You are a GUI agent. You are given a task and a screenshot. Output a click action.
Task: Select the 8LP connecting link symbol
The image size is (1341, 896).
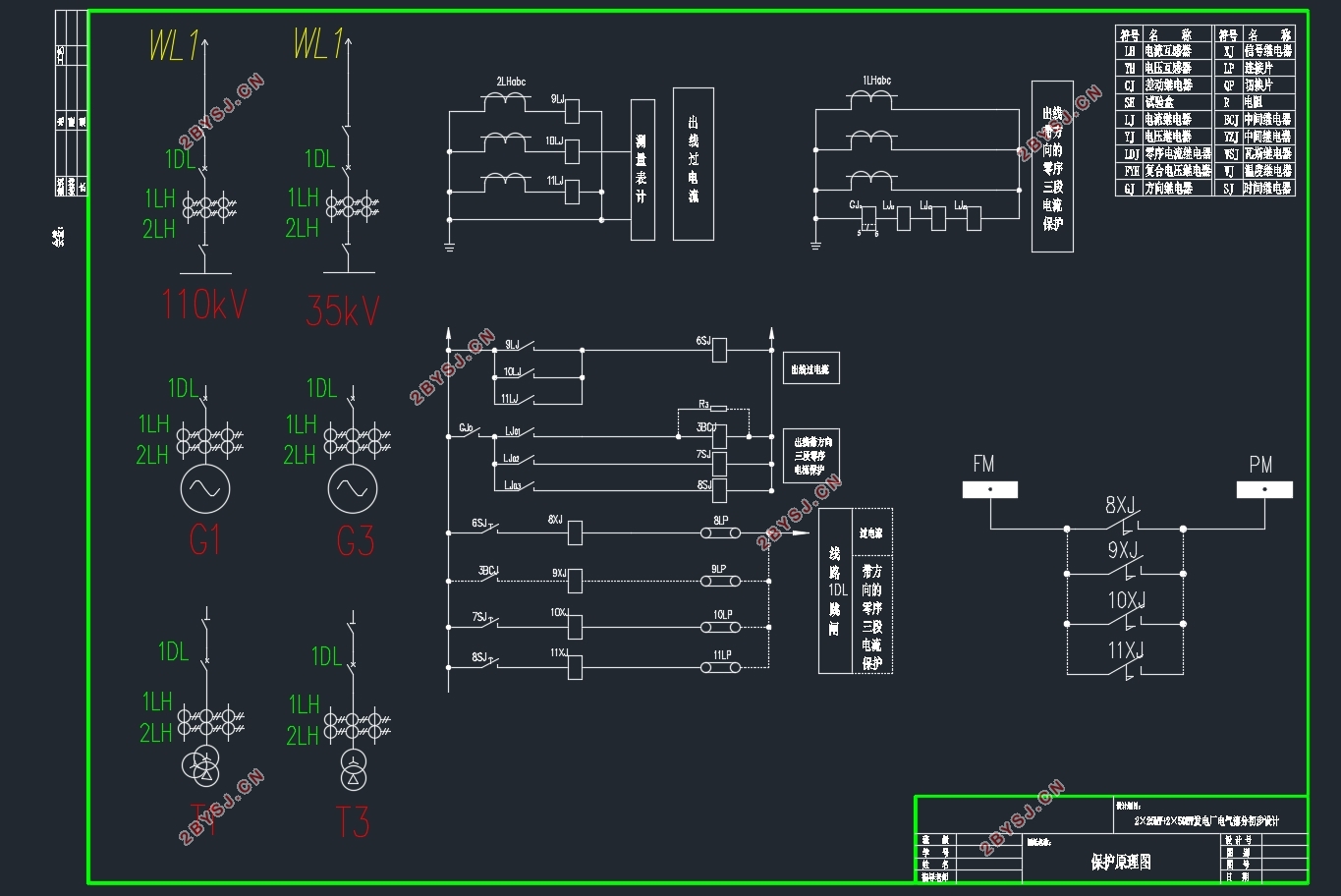click(720, 532)
